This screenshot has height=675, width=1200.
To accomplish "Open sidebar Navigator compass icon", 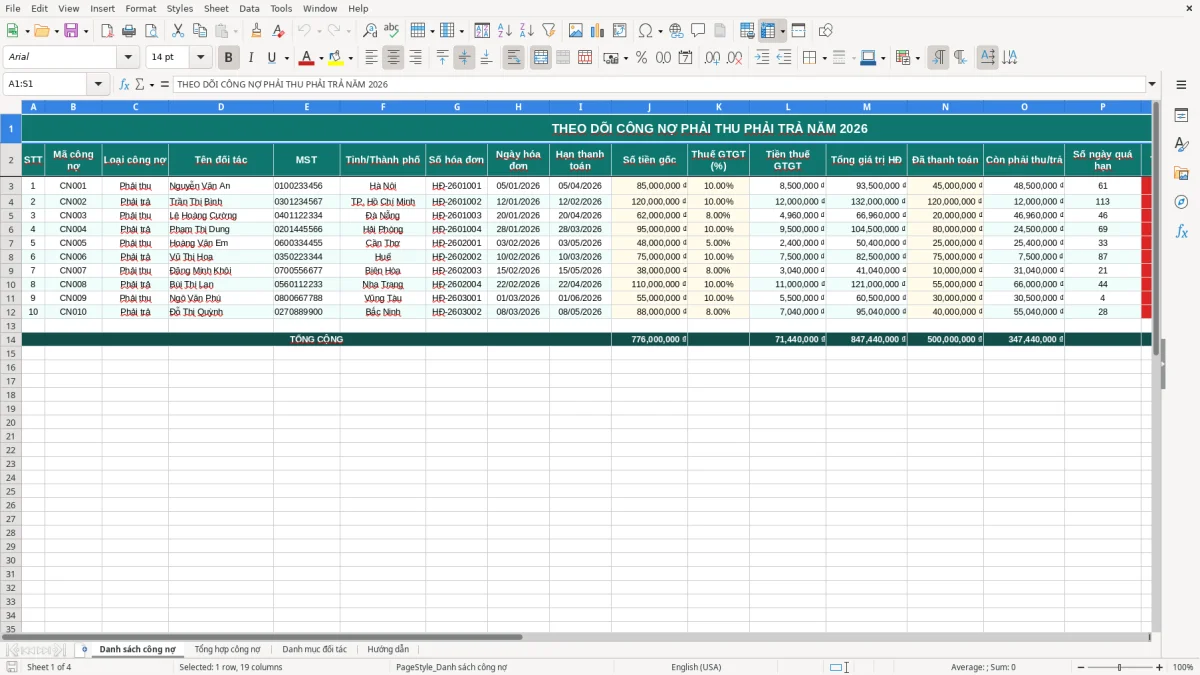I will coord(1181,203).
